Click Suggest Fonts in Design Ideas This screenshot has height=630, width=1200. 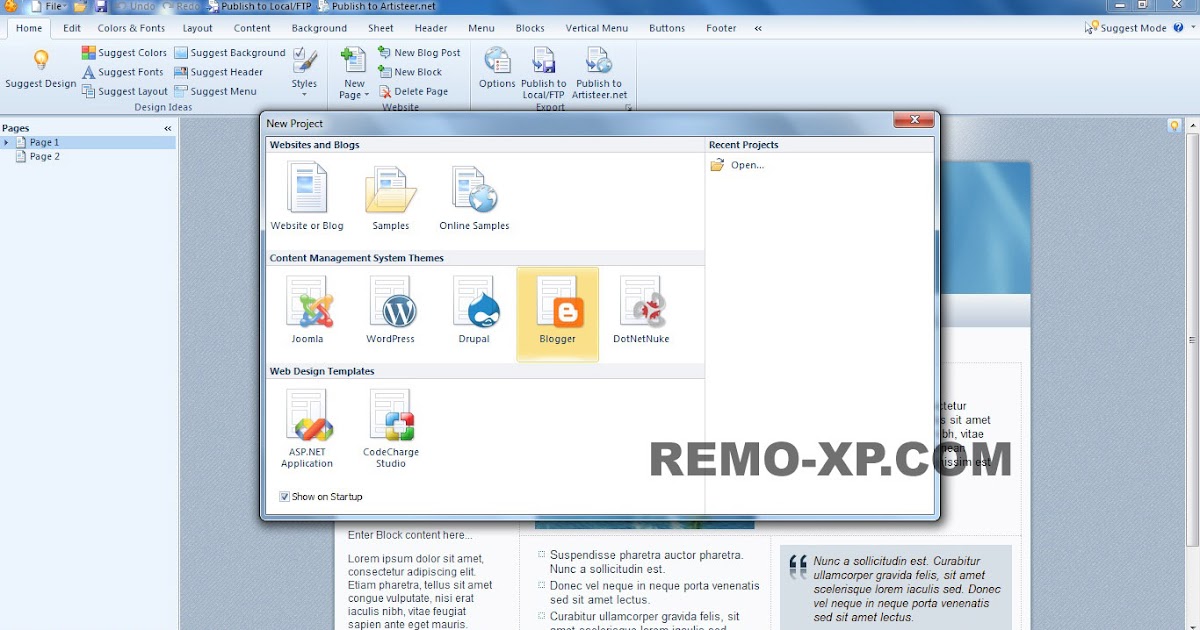(x=123, y=72)
